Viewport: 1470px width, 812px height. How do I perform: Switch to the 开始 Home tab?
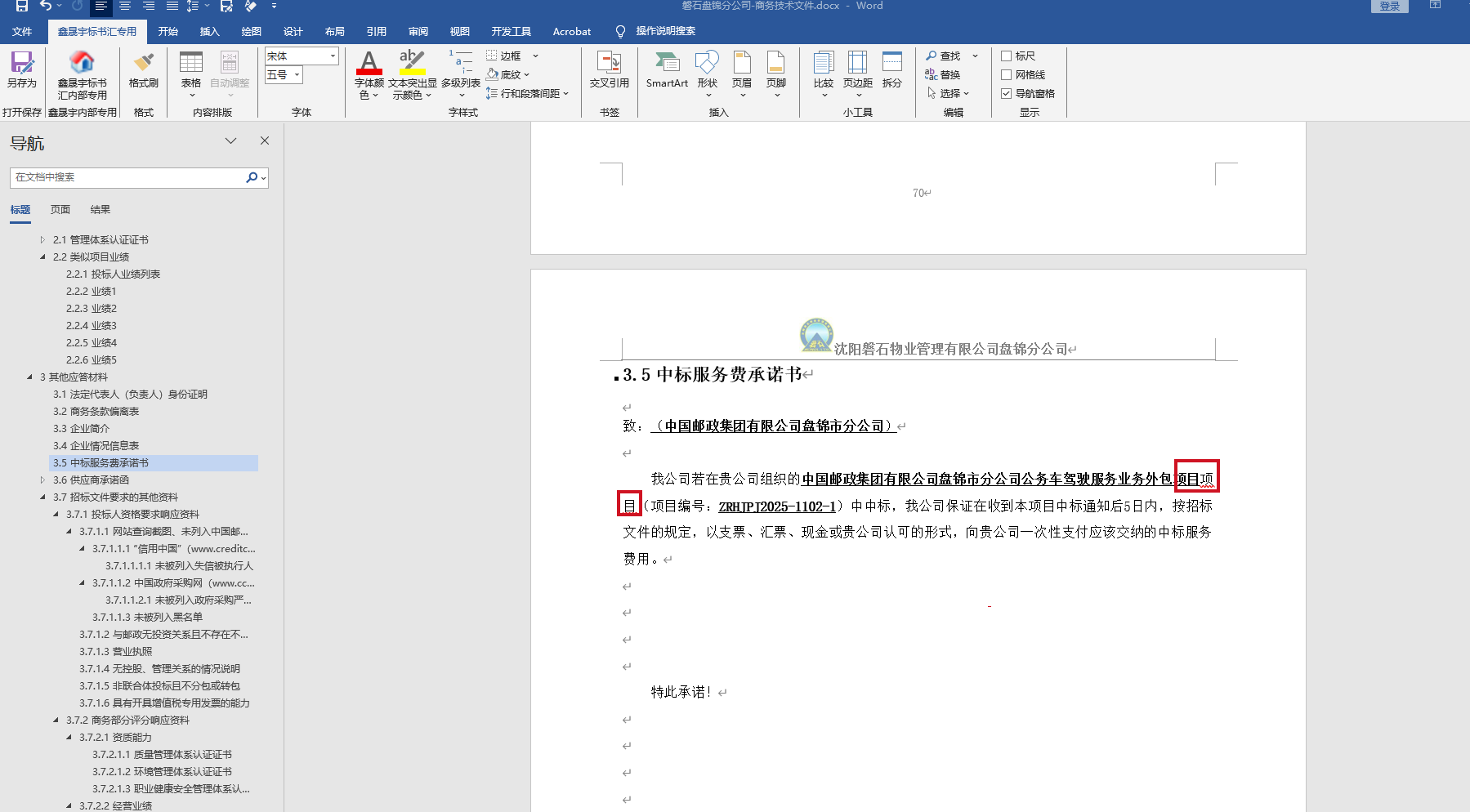(x=168, y=32)
